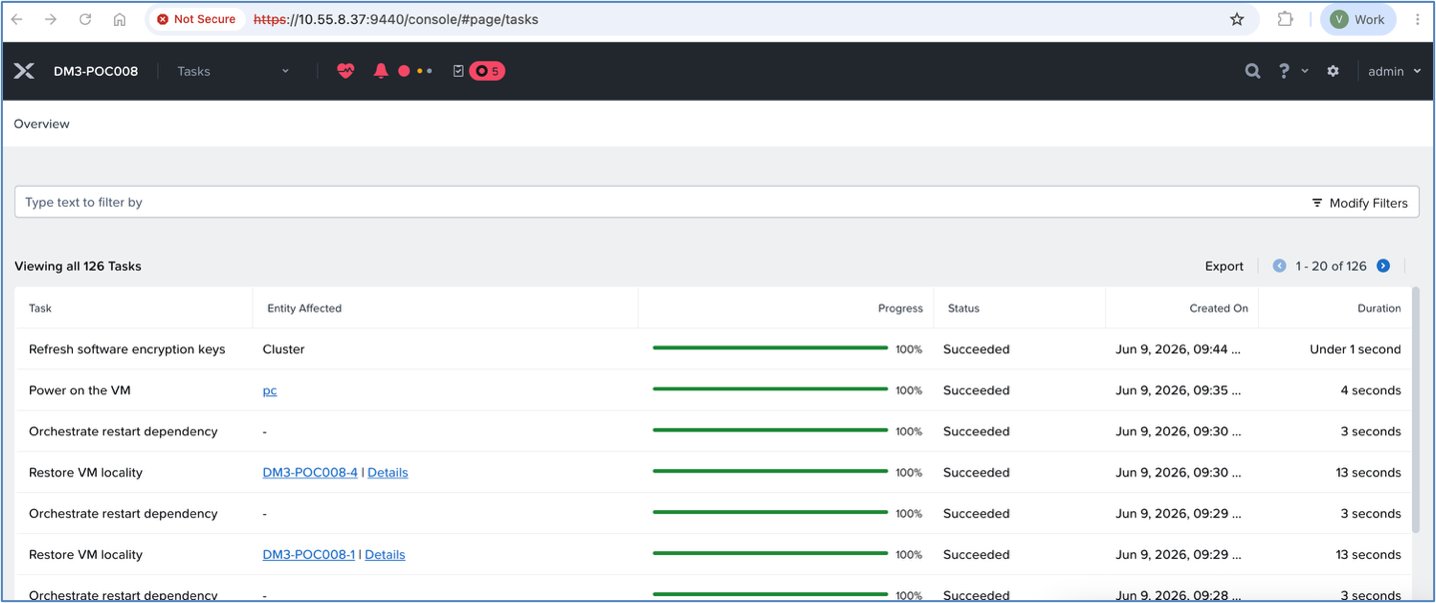Screen dimensions: 1436x603
Task: Click the Modify Filters button
Action: click(x=1359, y=203)
